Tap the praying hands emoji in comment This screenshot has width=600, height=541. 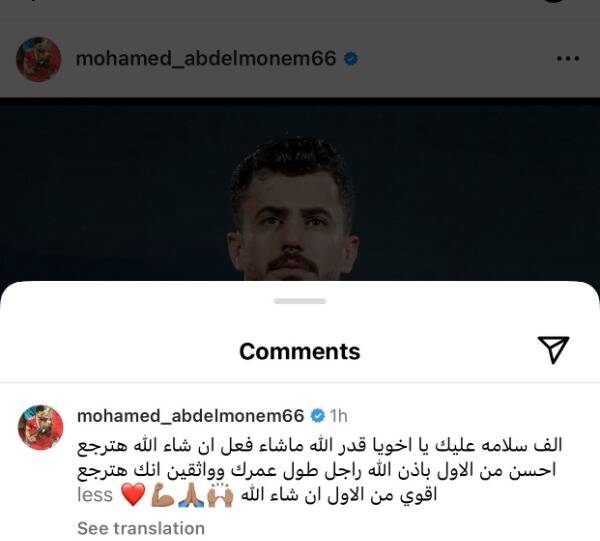[x=191, y=495]
